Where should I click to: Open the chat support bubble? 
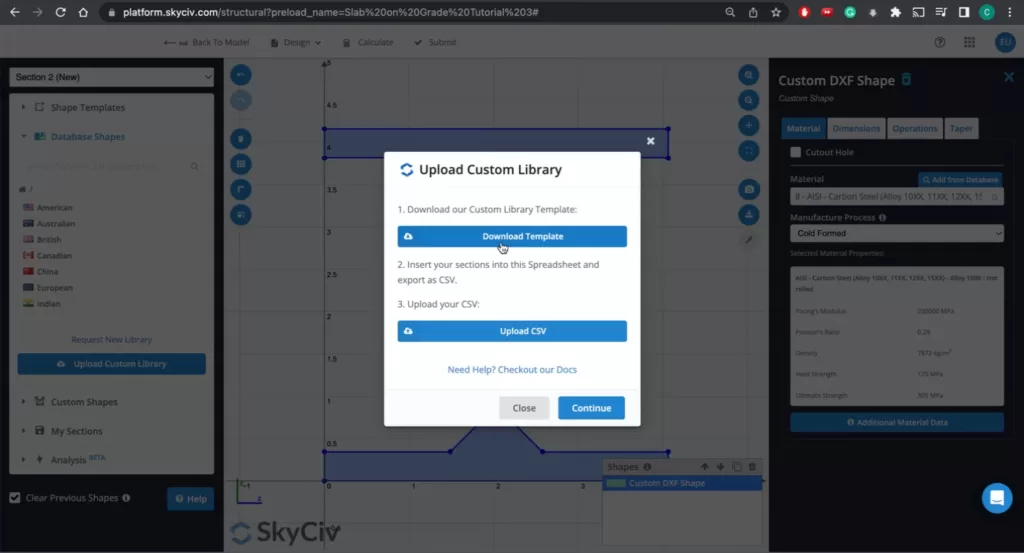[x=997, y=498]
